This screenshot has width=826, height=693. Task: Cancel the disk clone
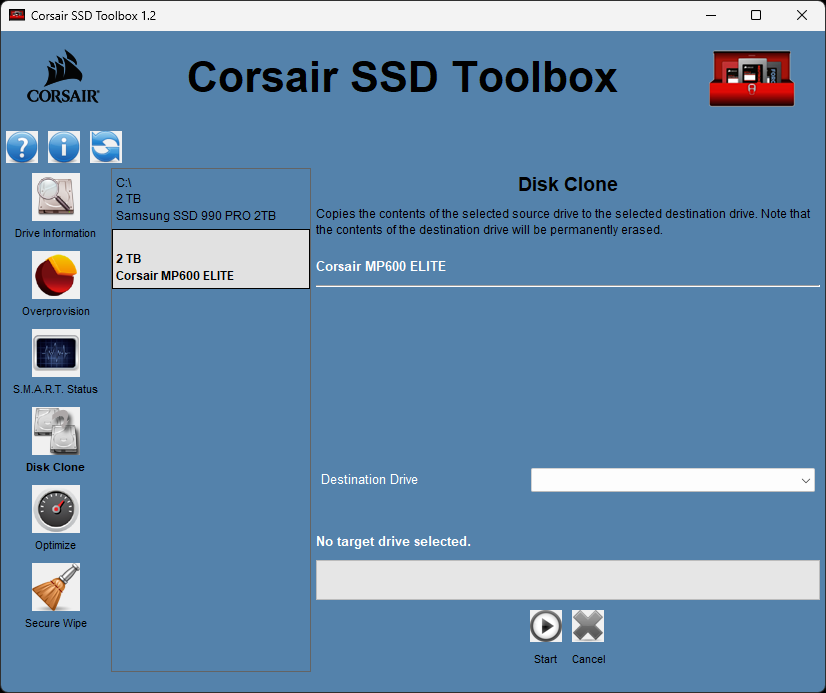pyautogui.click(x=588, y=626)
